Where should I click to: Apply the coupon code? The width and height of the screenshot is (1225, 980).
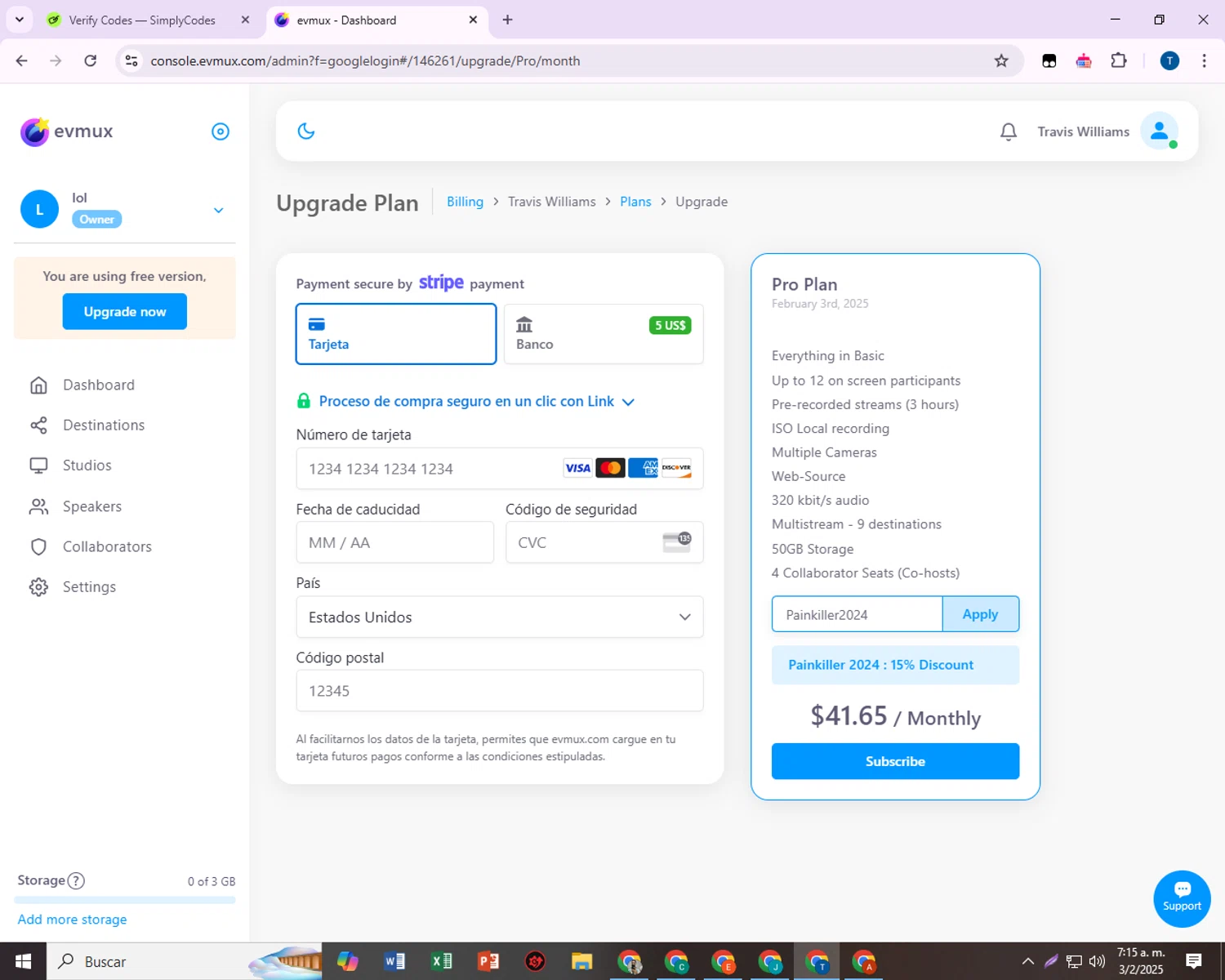pos(980,614)
